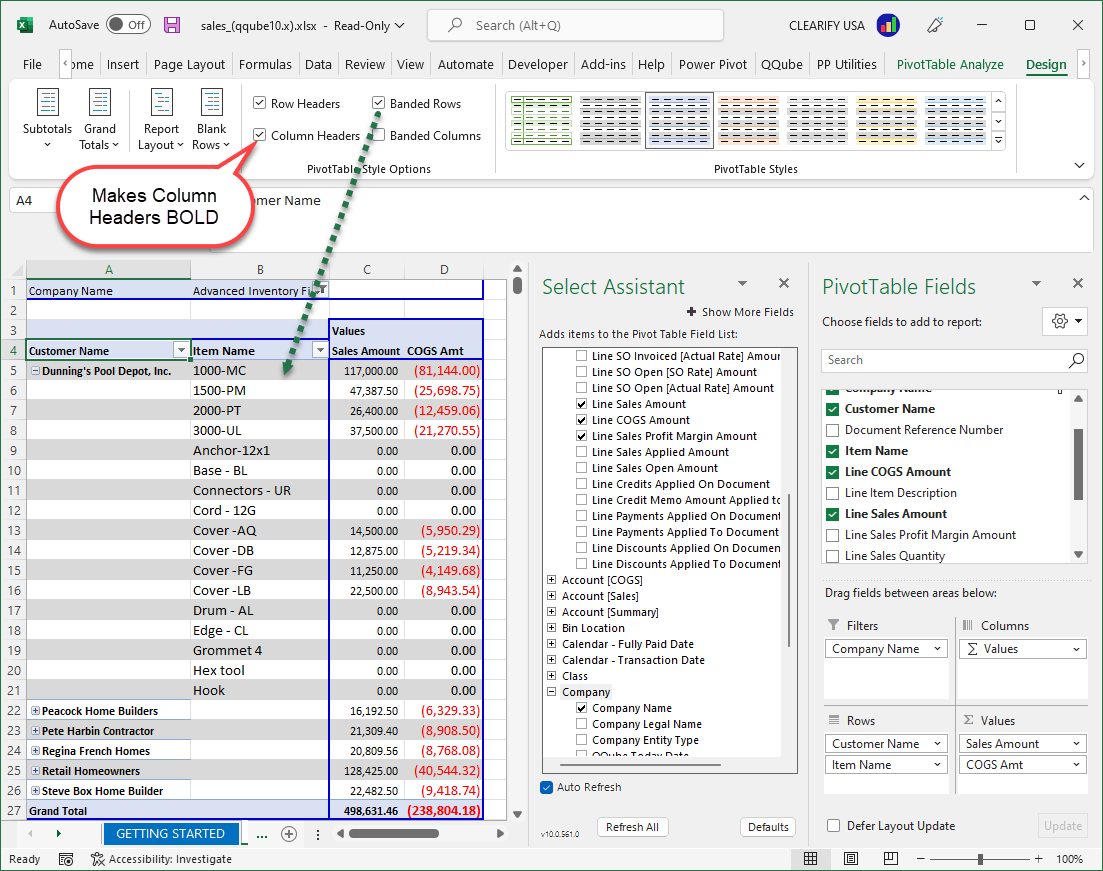Switch to Page Layout view in status bar
Screen dimensions: 1103x871
[850, 858]
